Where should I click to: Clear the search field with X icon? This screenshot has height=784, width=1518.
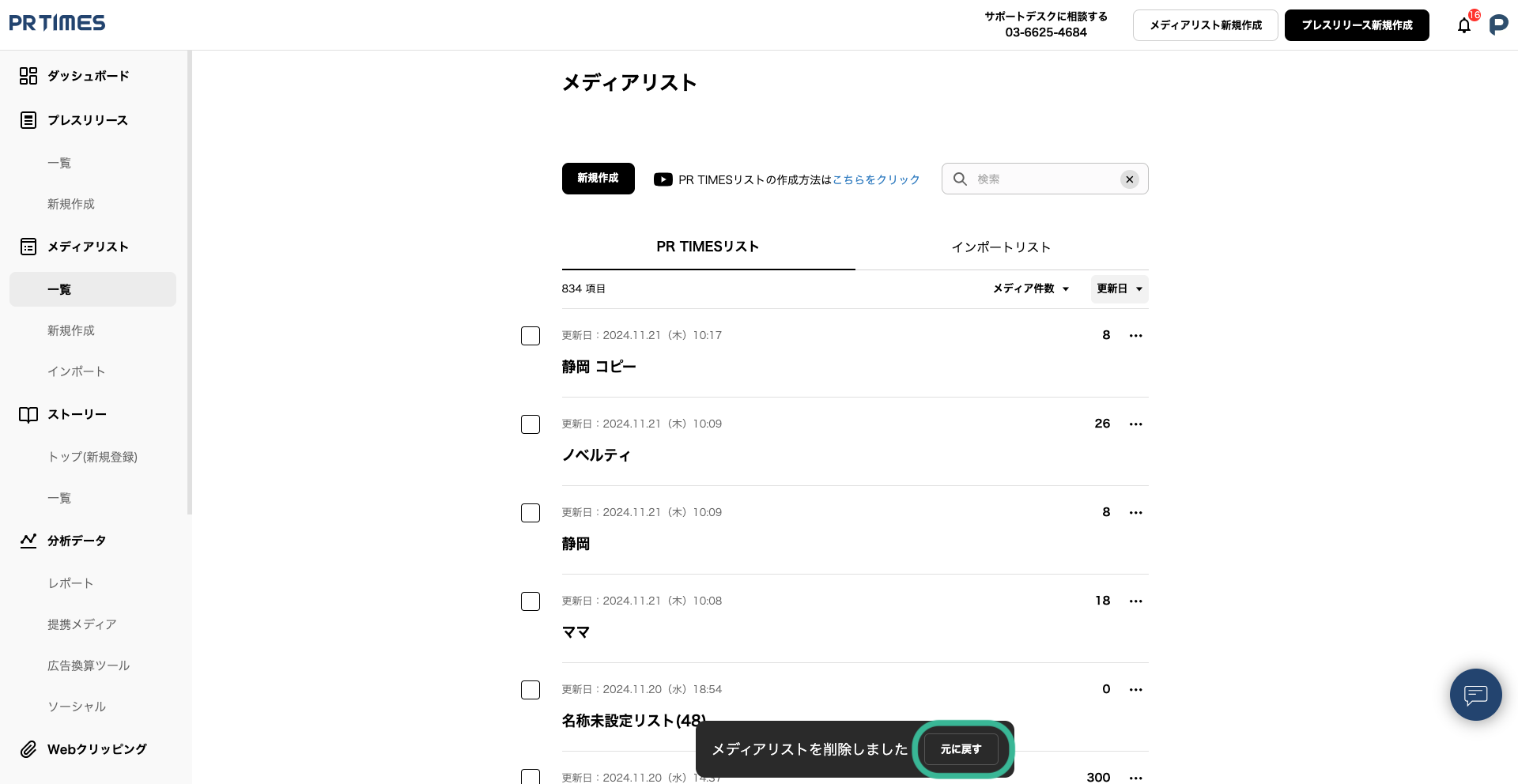(x=1130, y=179)
